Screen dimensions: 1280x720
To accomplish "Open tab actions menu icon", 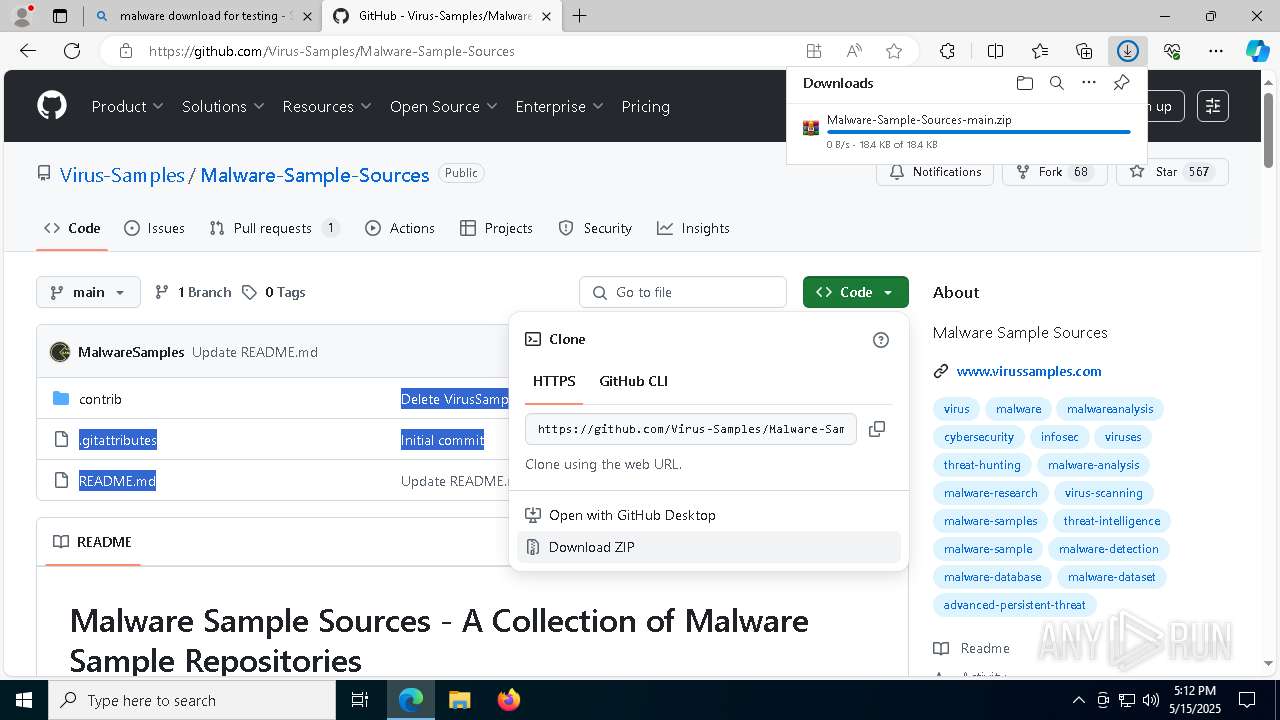I will 60,16.
